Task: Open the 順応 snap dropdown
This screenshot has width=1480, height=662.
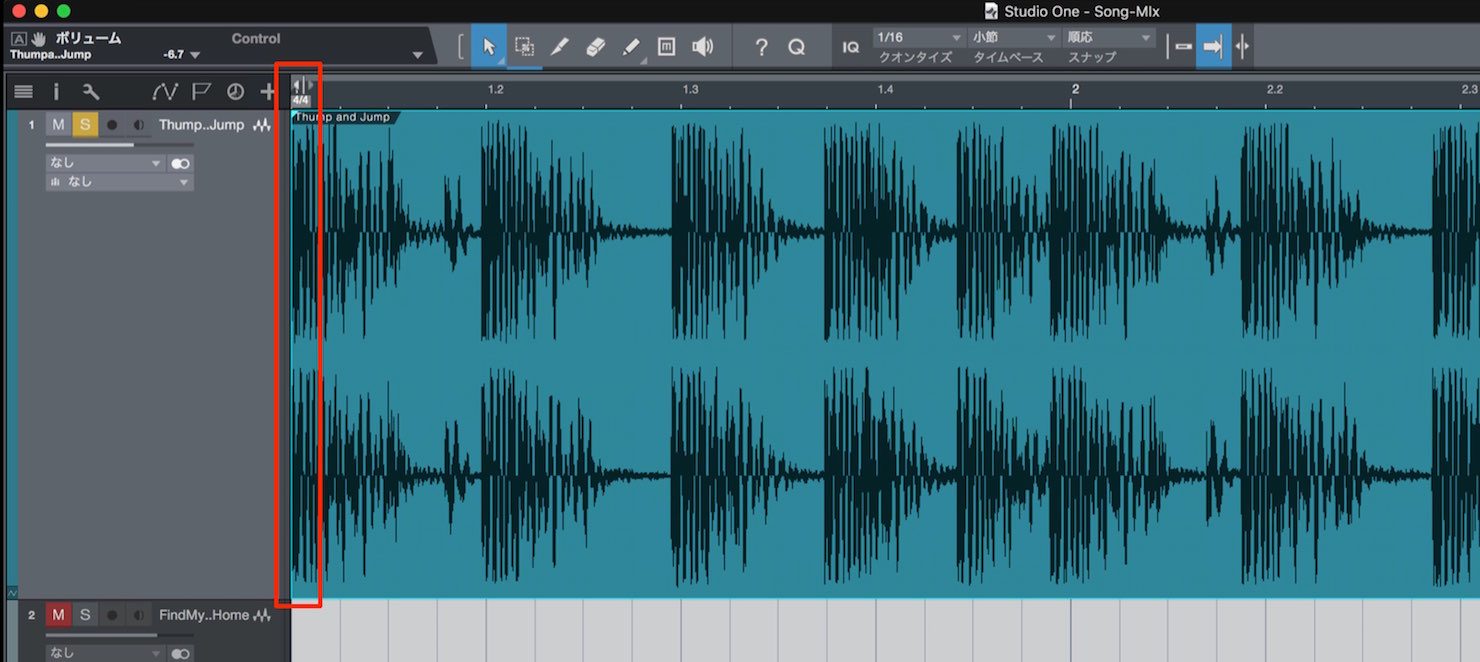Action: (1109, 37)
